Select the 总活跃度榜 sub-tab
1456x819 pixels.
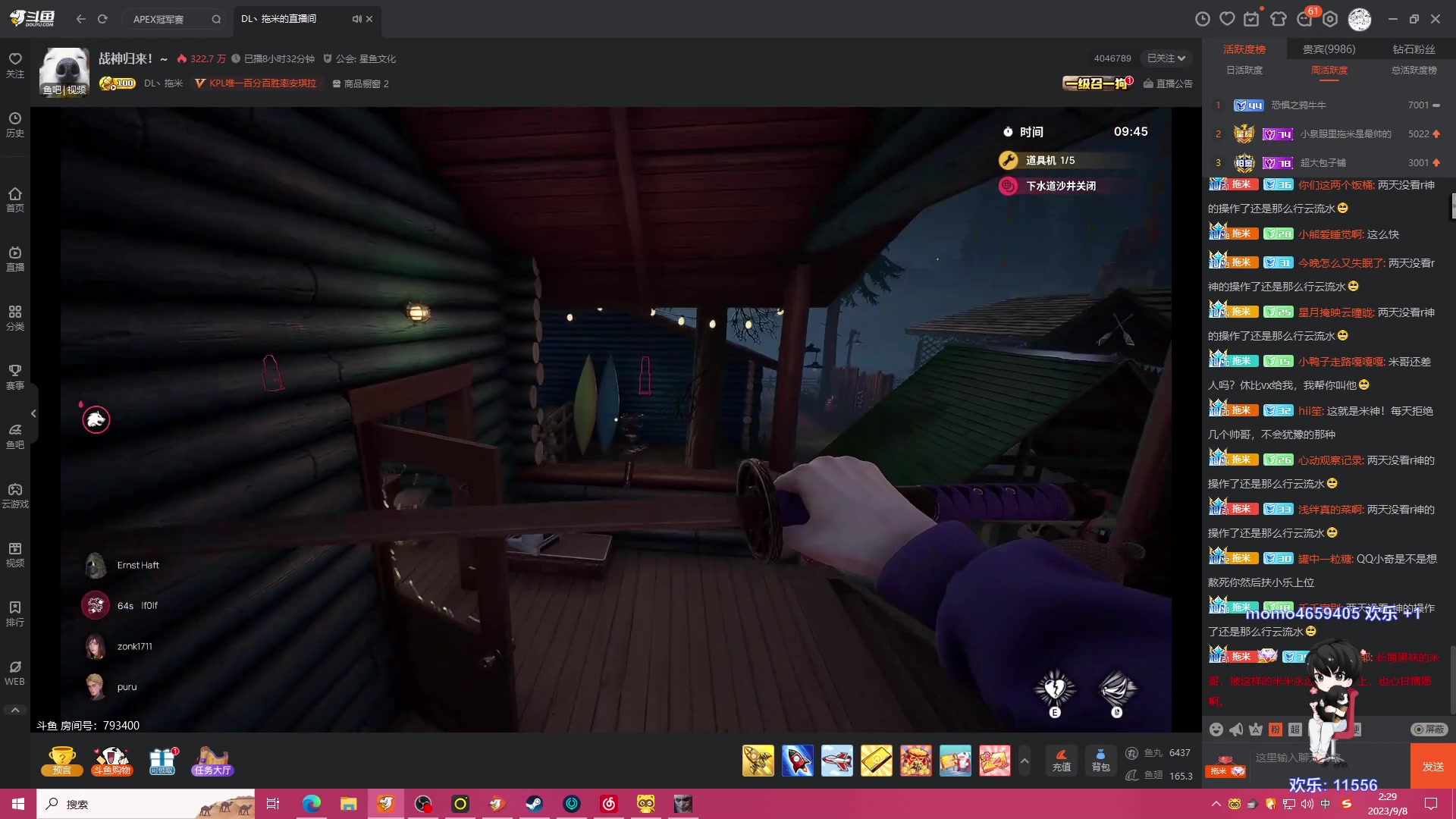(x=1414, y=70)
